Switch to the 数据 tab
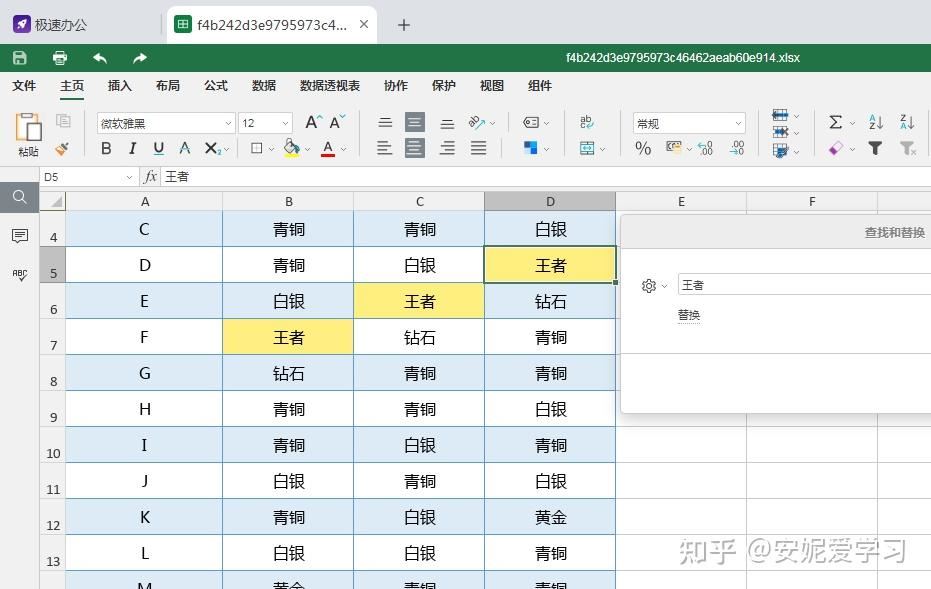 [x=264, y=86]
